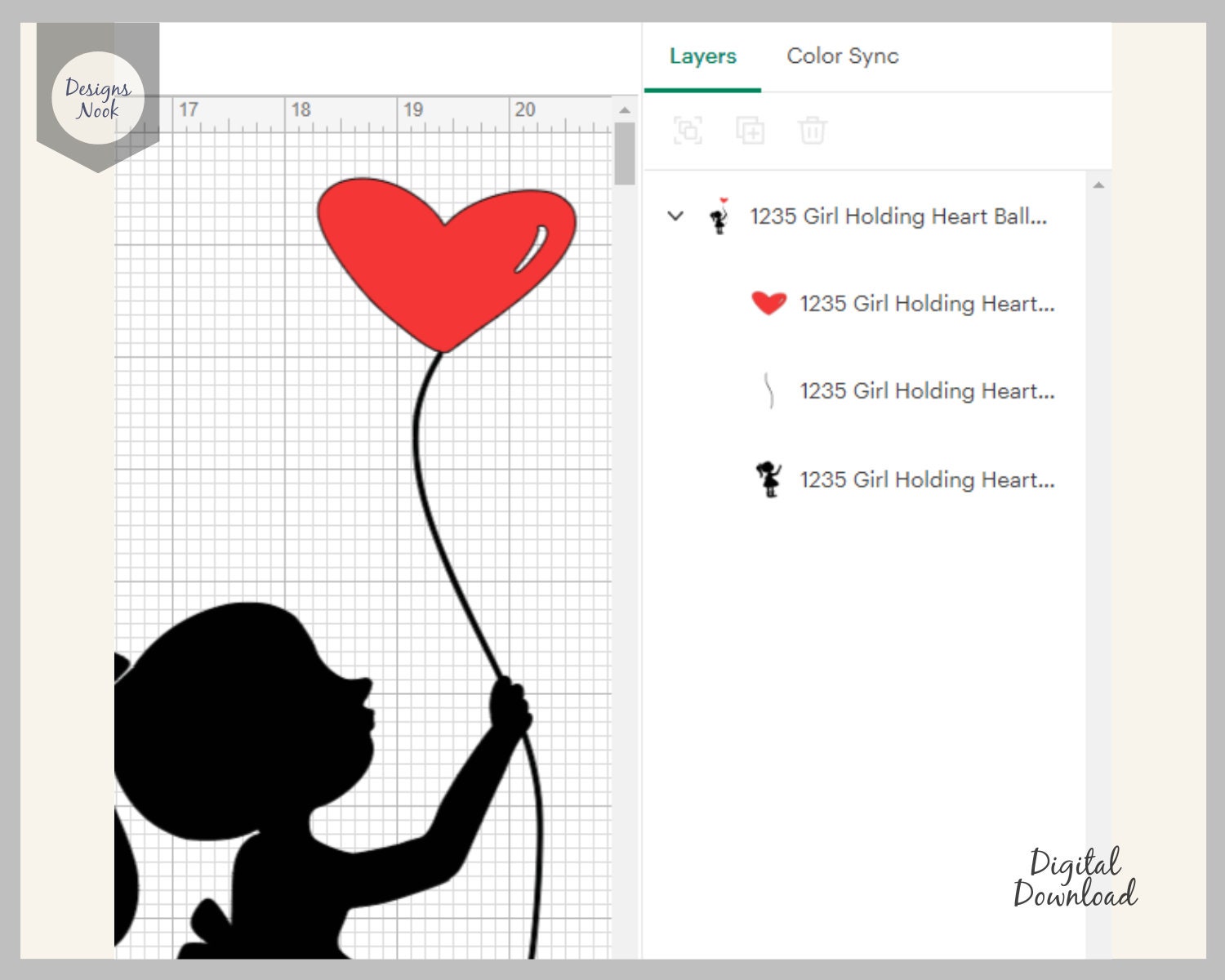Select the heart layer row in the panel

pyautogui.click(x=927, y=304)
